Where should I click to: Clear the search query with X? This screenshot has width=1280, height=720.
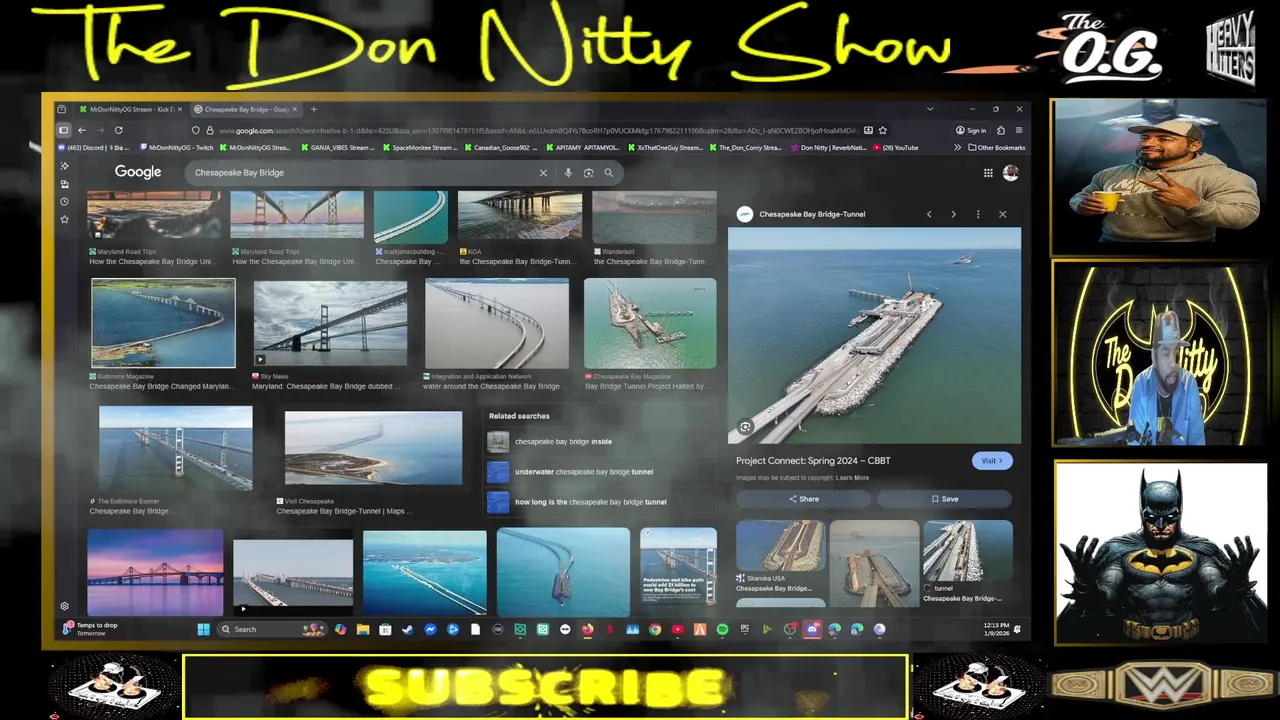[x=543, y=173]
